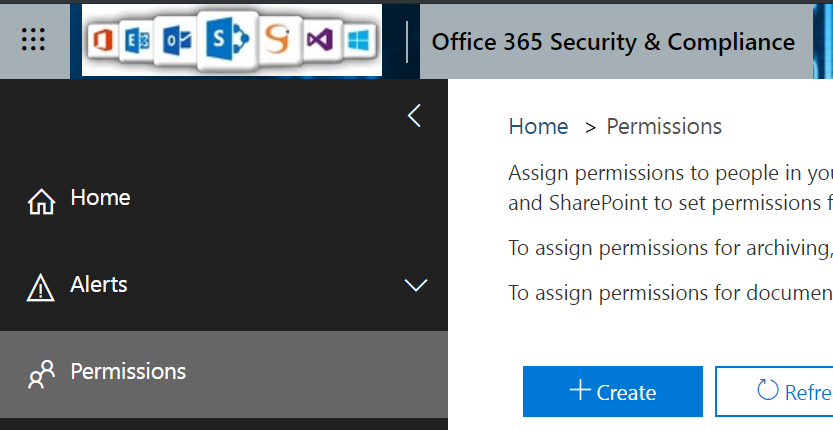Click the Office logo icon

point(103,41)
